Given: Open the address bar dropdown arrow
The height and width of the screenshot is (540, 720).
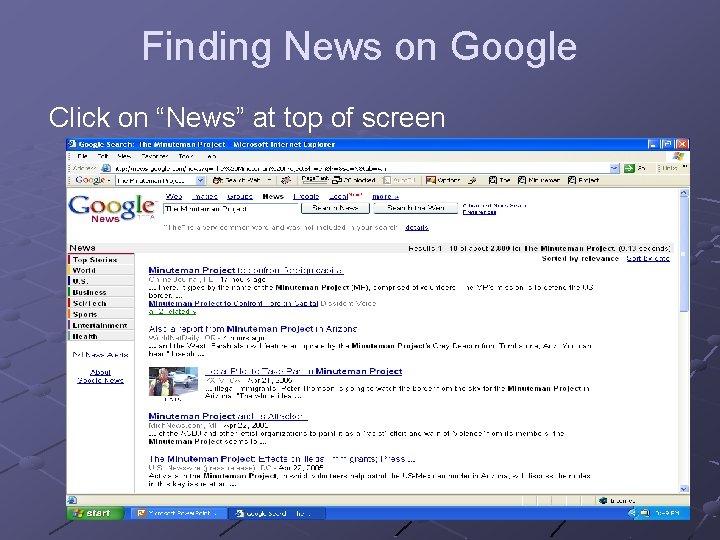Looking at the screenshot, I should pyautogui.click(x=614, y=168).
